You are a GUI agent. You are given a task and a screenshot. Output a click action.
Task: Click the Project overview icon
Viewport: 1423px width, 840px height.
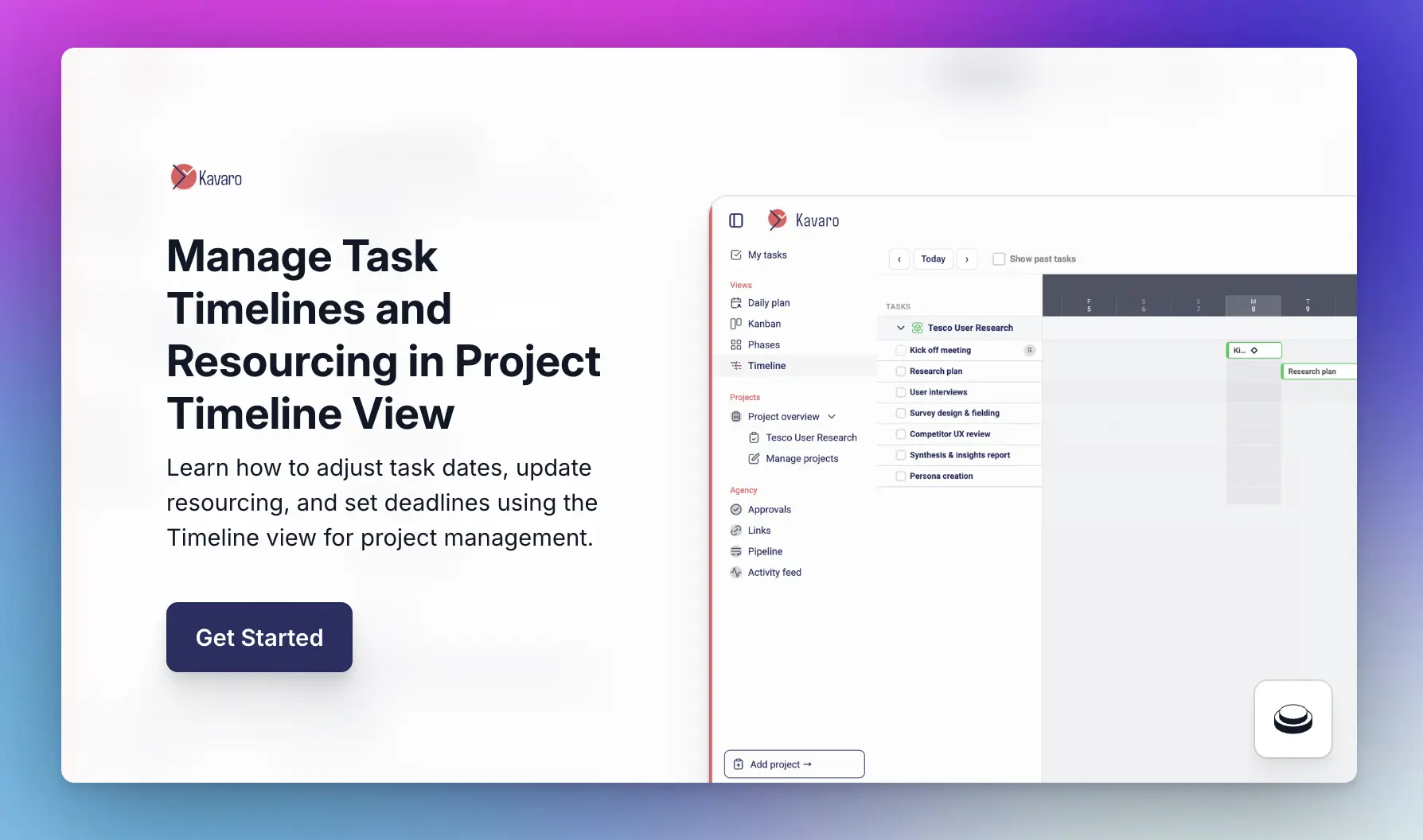736,417
